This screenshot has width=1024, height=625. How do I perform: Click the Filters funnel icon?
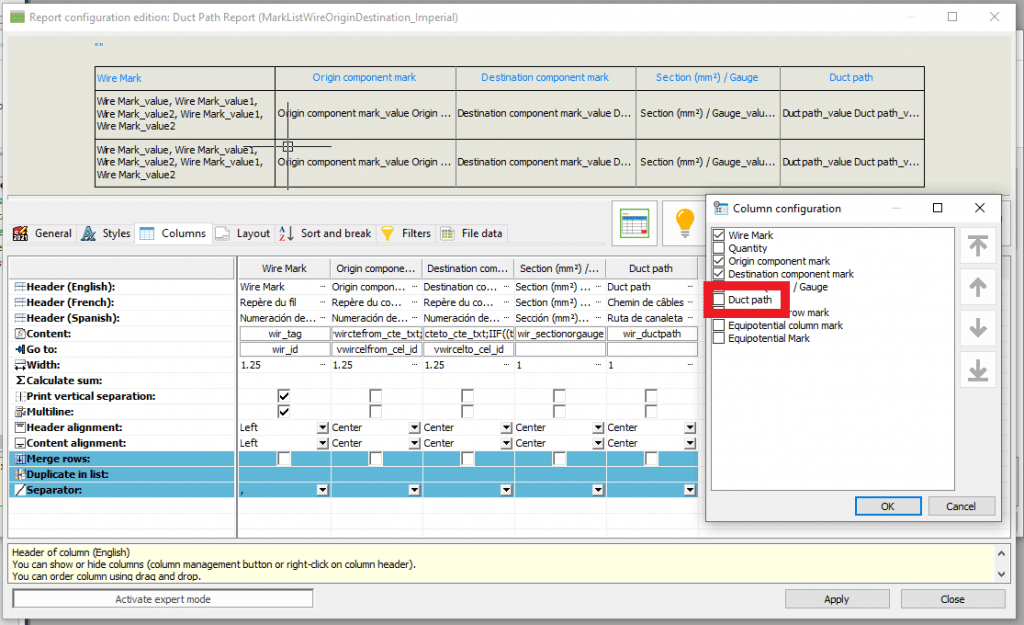[388, 233]
